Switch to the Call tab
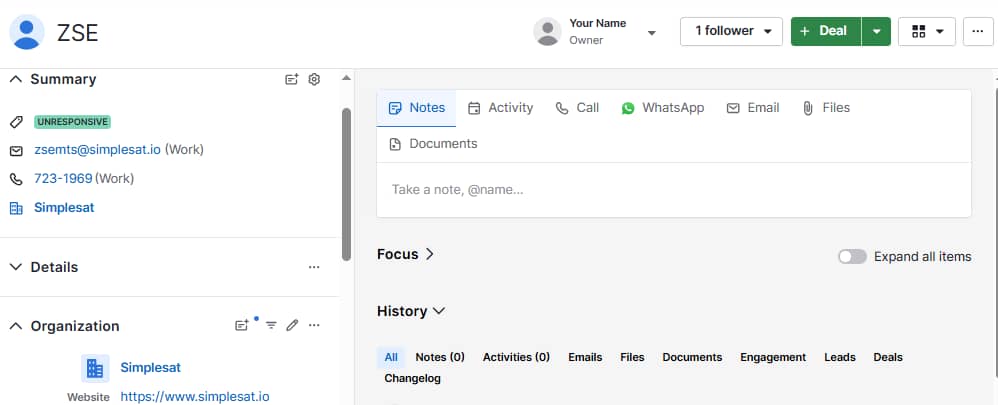 pyautogui.click(x=577, y=108)
